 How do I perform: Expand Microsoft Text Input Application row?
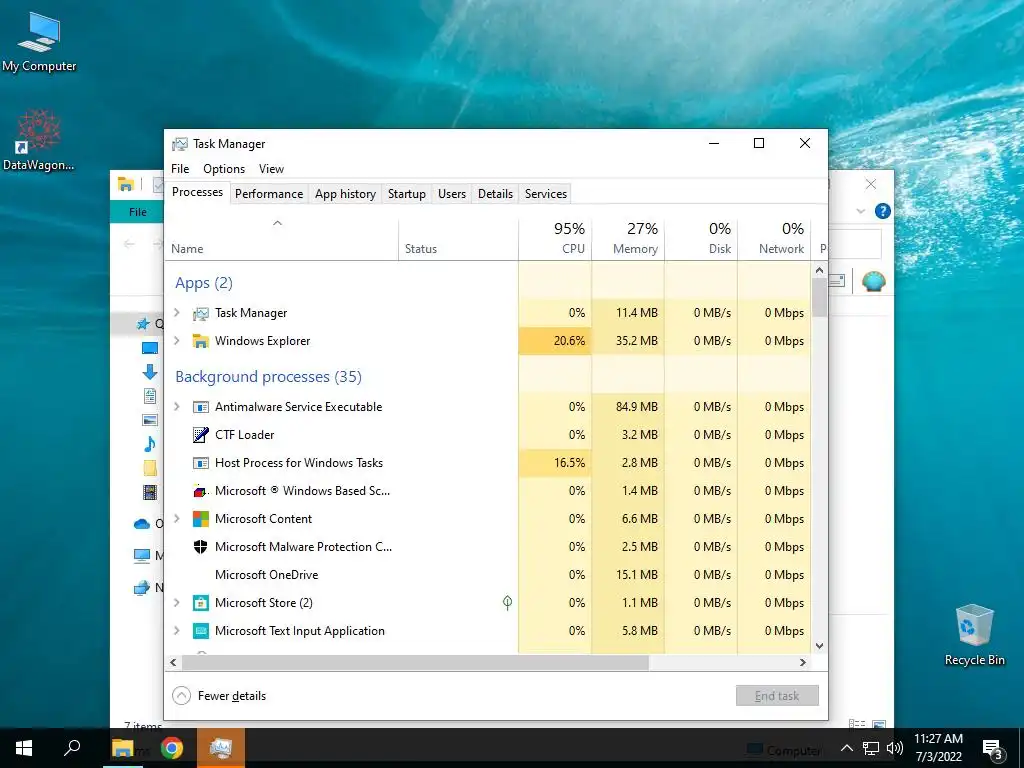pos(176,631)
